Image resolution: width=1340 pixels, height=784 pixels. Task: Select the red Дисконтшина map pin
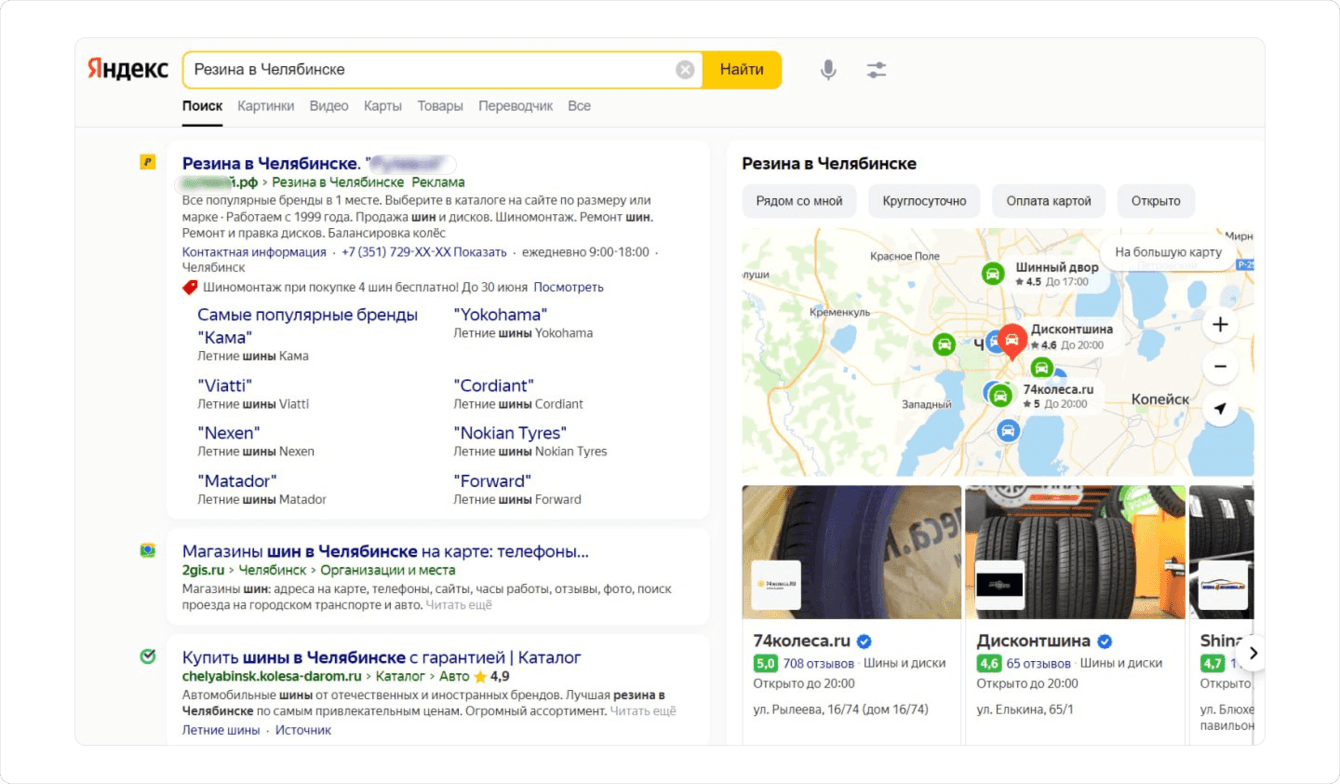1012,340
